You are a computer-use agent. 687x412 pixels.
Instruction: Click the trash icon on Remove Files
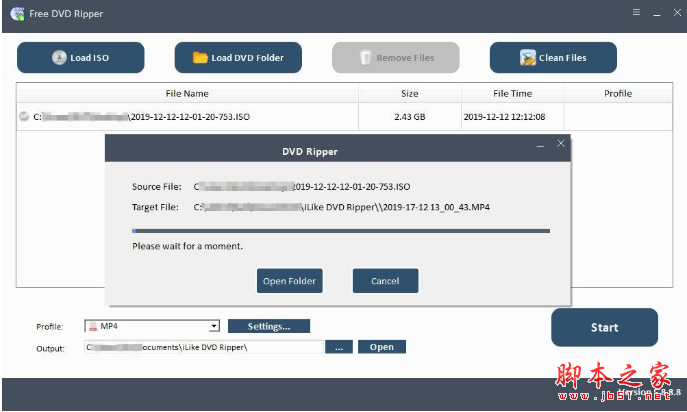[365, 57]
